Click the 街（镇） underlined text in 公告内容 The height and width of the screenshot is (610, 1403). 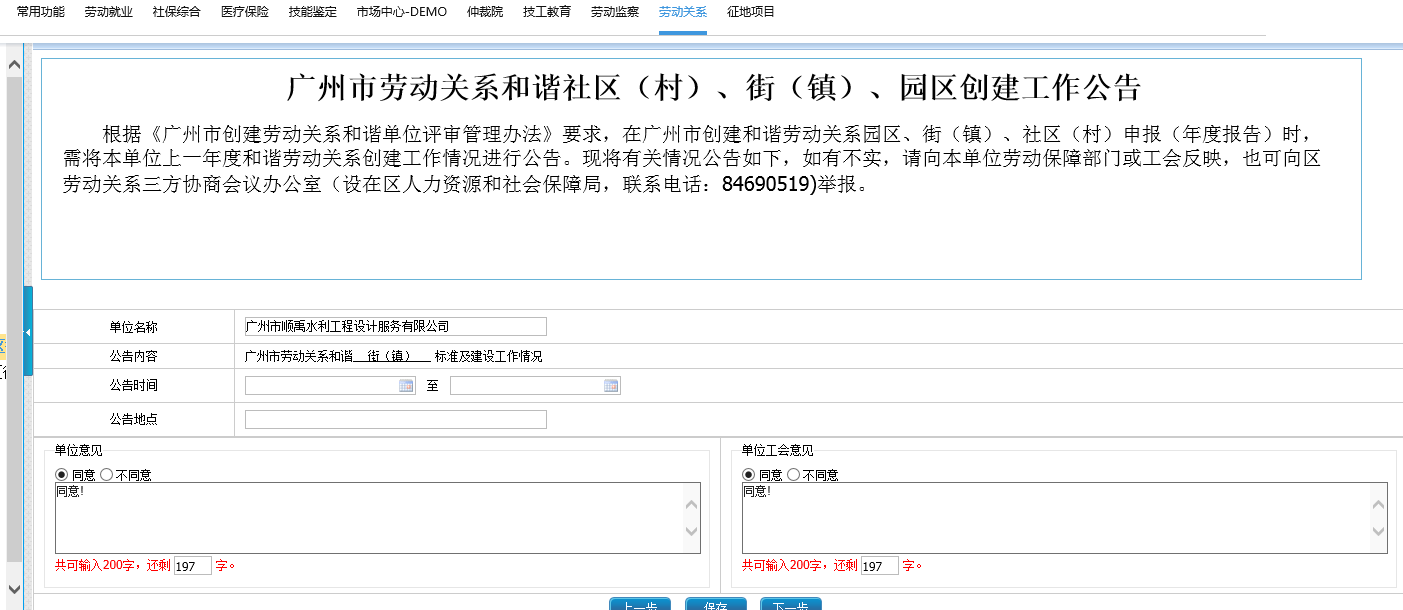(x=392, y=356)
